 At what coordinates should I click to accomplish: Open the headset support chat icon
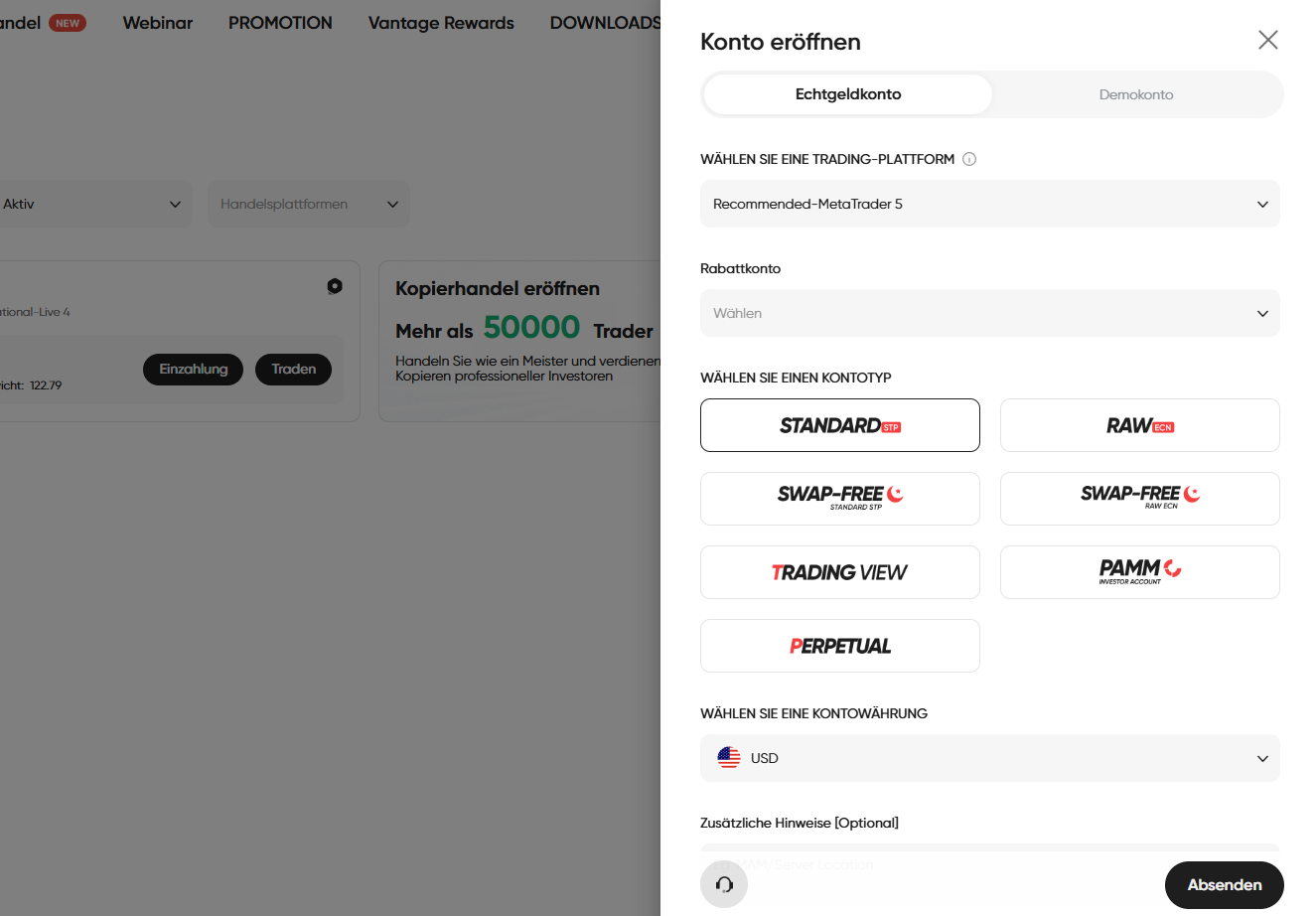tap(724, 884)
